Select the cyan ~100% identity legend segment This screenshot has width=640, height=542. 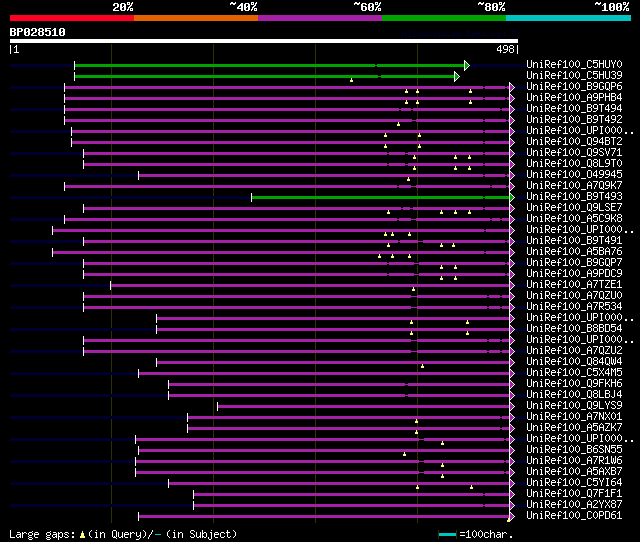tap(569, 18)
